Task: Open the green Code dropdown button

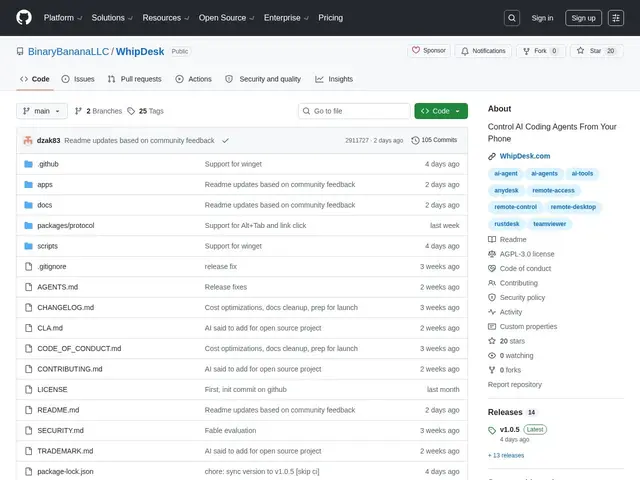Action: pyautogui.click(x=441, y=111)
